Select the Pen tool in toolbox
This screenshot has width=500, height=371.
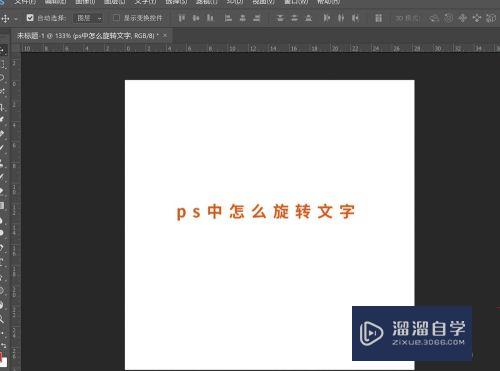click(x=2, y=248)
